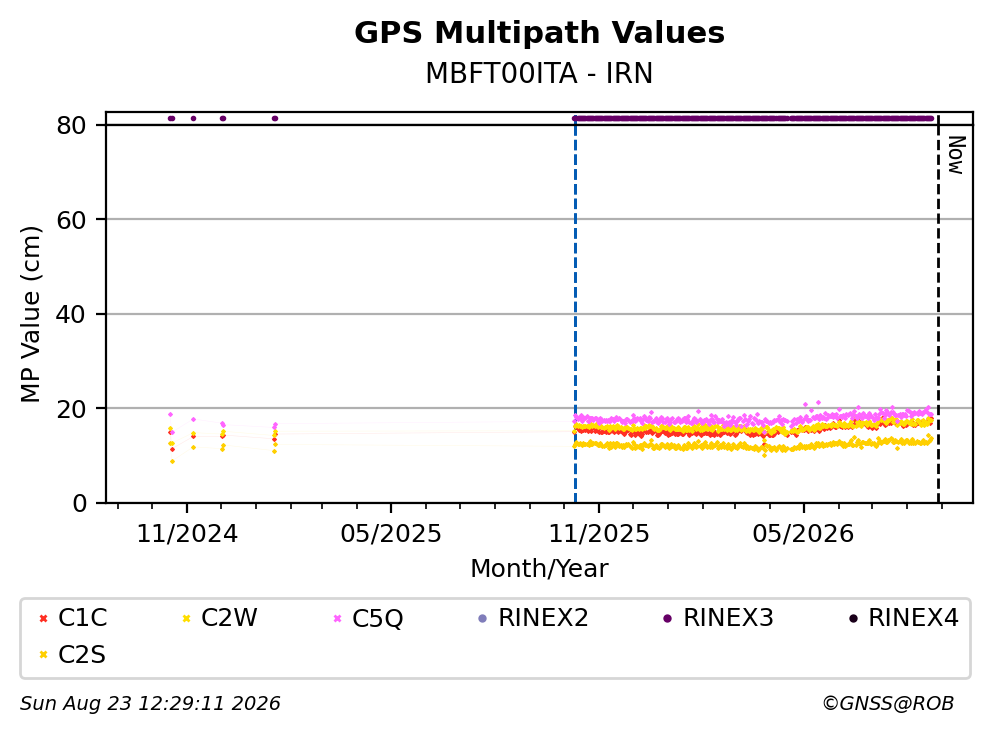Viewport: 993px width, 734px height.
Task: Click the purple RINEX3 legend marker
Action: (x=667, y=618)
